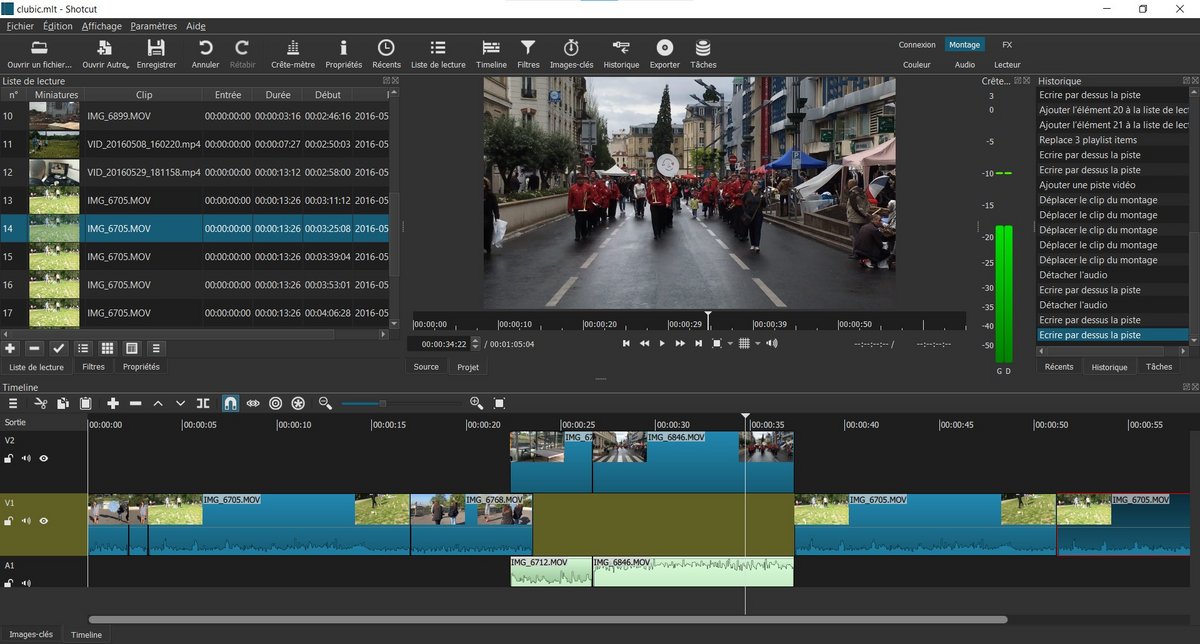Split clip at playhead on timeline

click(x=203, y=403)
